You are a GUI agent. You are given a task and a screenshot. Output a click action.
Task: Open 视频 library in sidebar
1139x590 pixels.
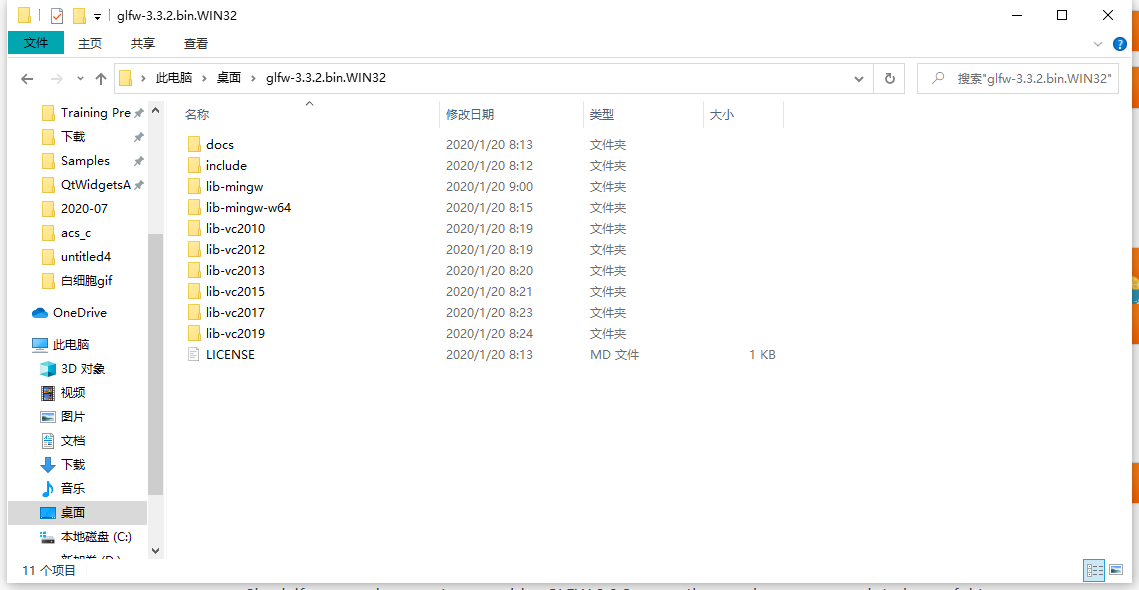pyautogui.click(x=62, y=393)
